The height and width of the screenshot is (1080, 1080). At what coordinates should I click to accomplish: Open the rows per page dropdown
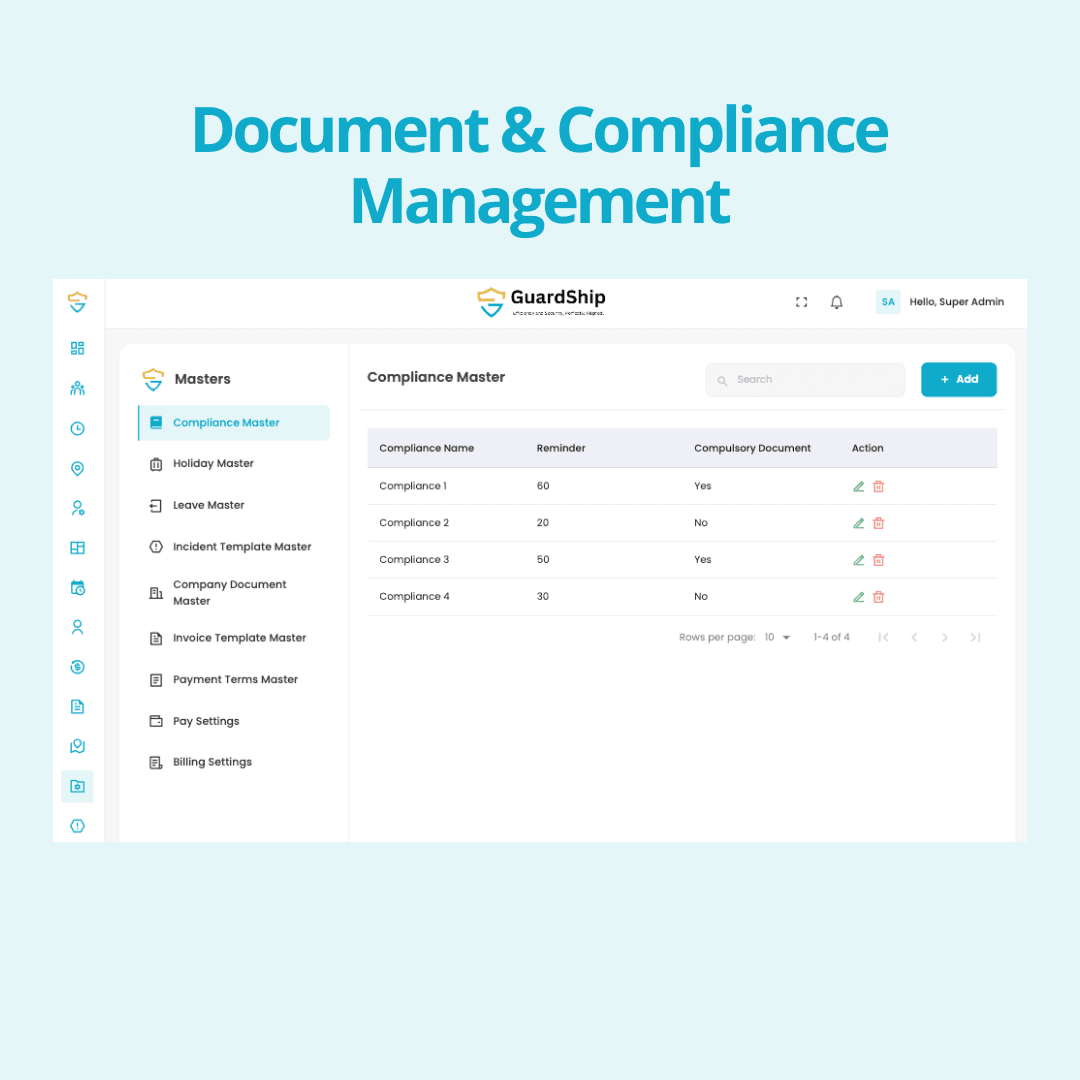[778, 637]
